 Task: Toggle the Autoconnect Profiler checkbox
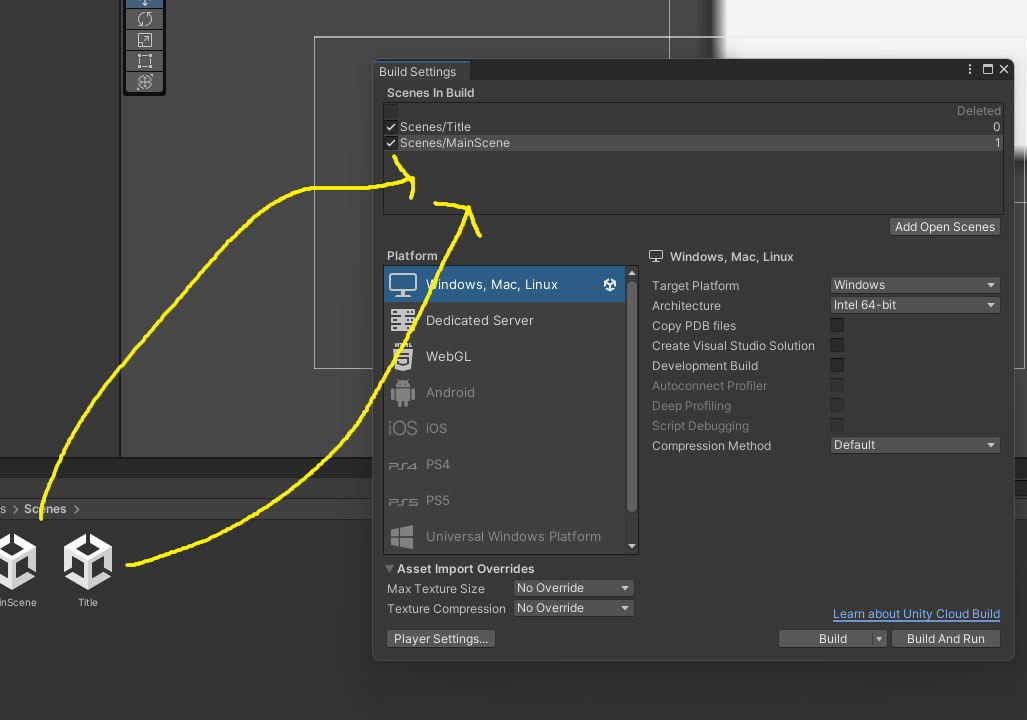(x=837, y=385)
